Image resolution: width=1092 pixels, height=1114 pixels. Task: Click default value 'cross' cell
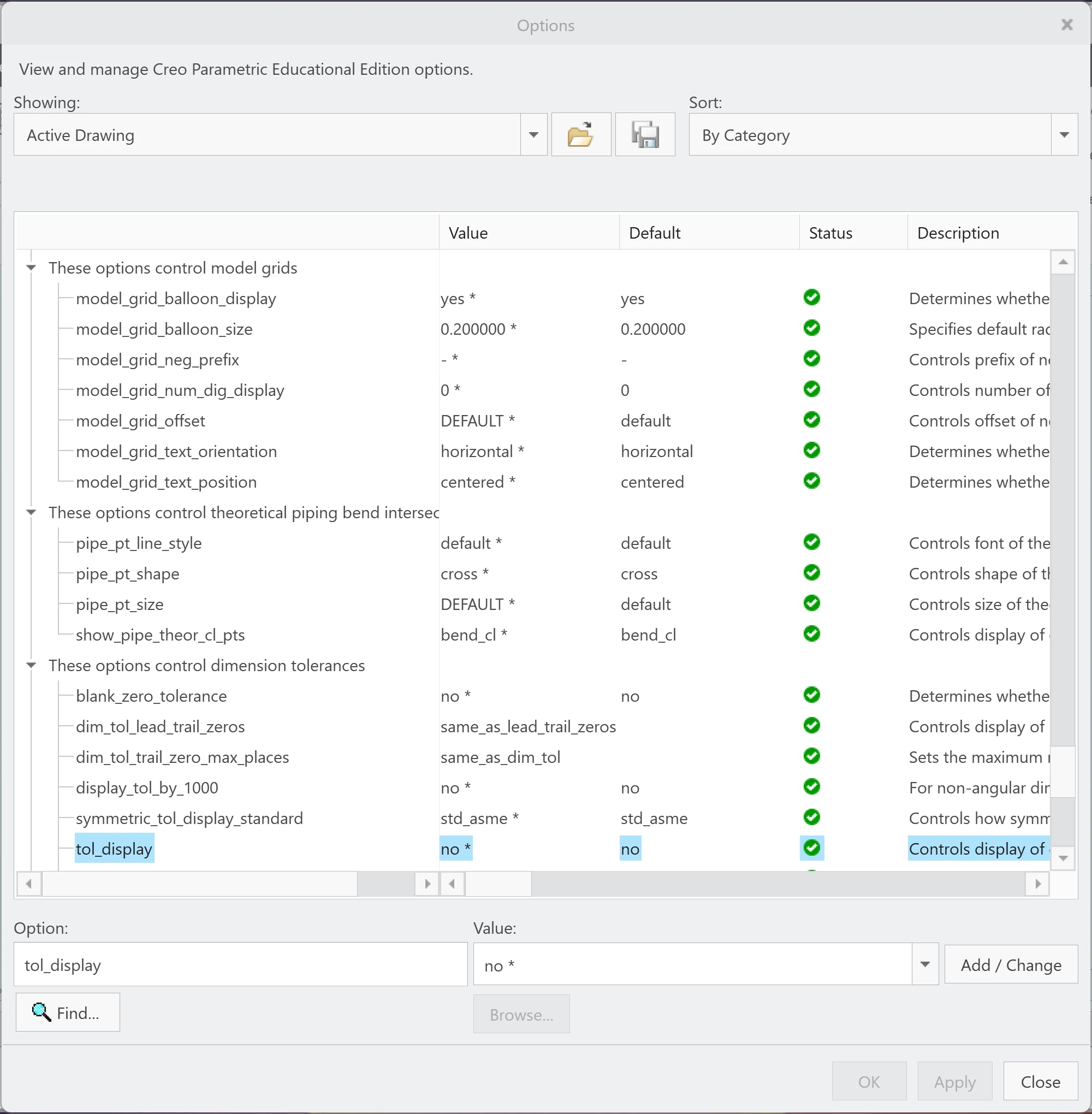(x=639, y=574)
